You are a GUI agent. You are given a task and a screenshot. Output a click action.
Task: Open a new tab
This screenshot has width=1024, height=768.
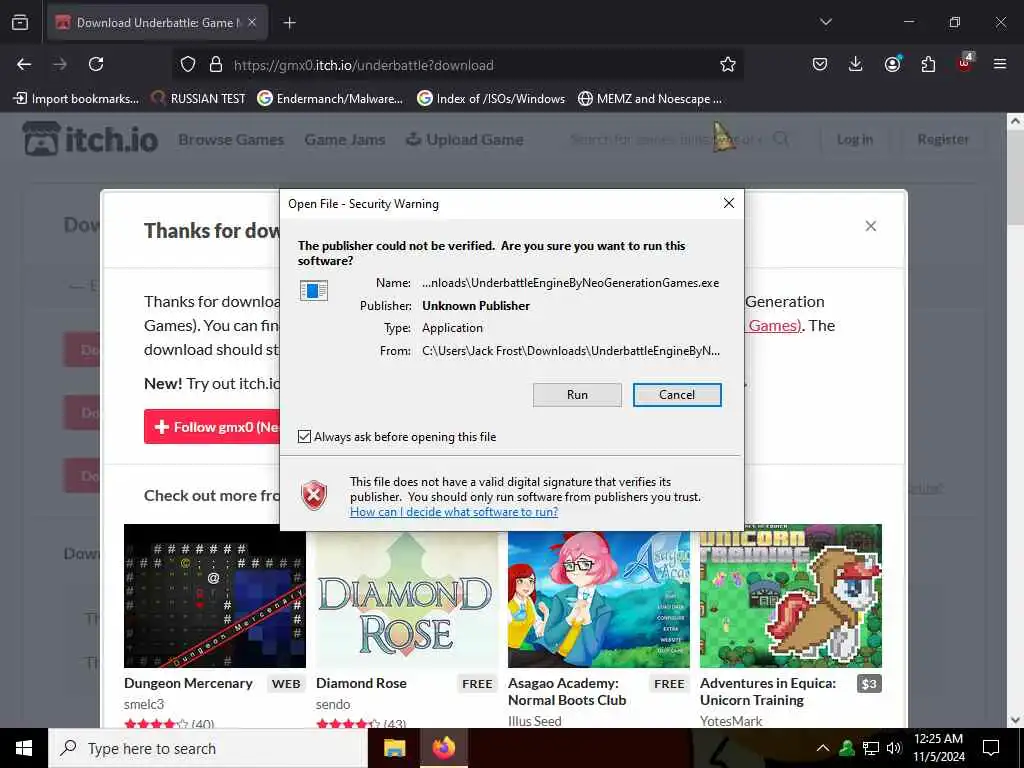point(289,23)
